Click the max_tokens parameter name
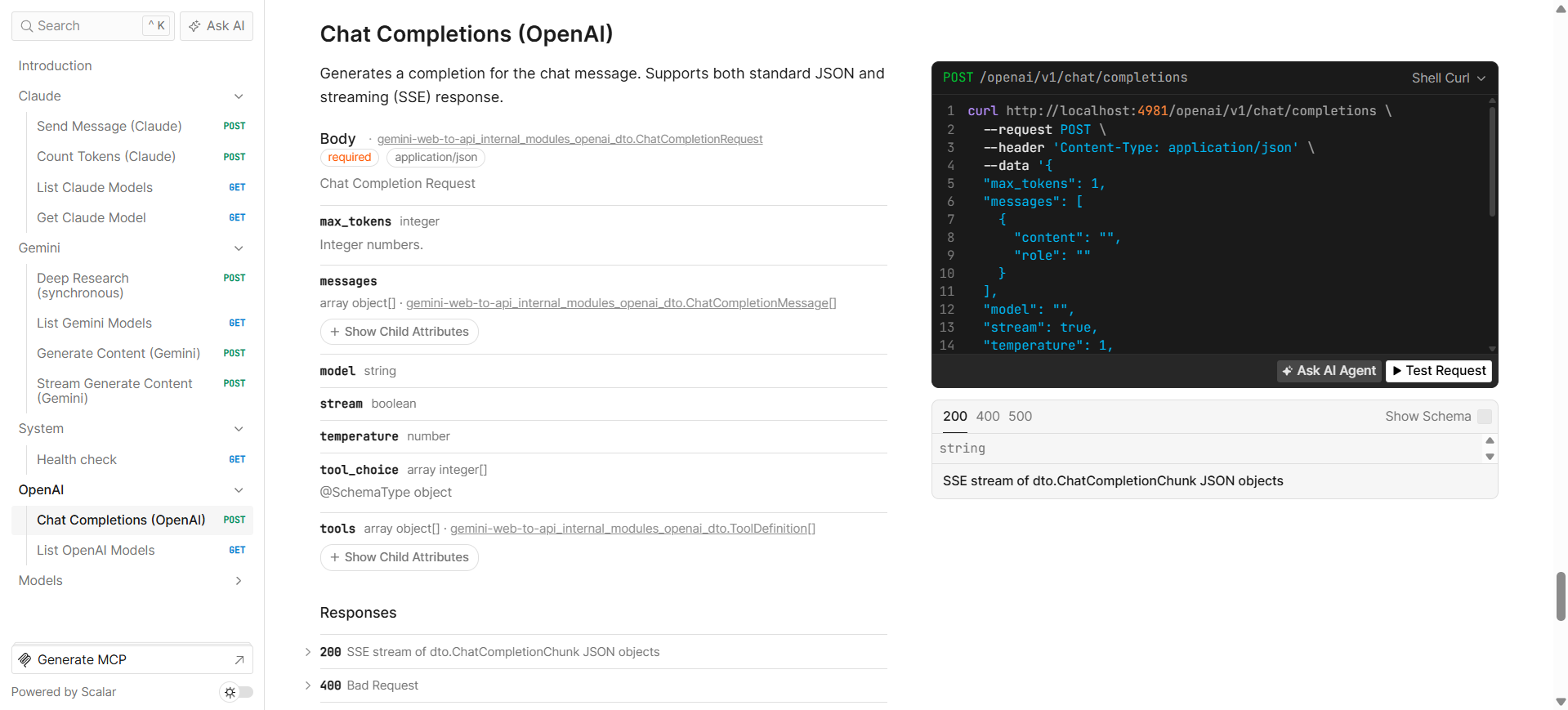This screenshot has height=710, width=1568. (355, 221)
